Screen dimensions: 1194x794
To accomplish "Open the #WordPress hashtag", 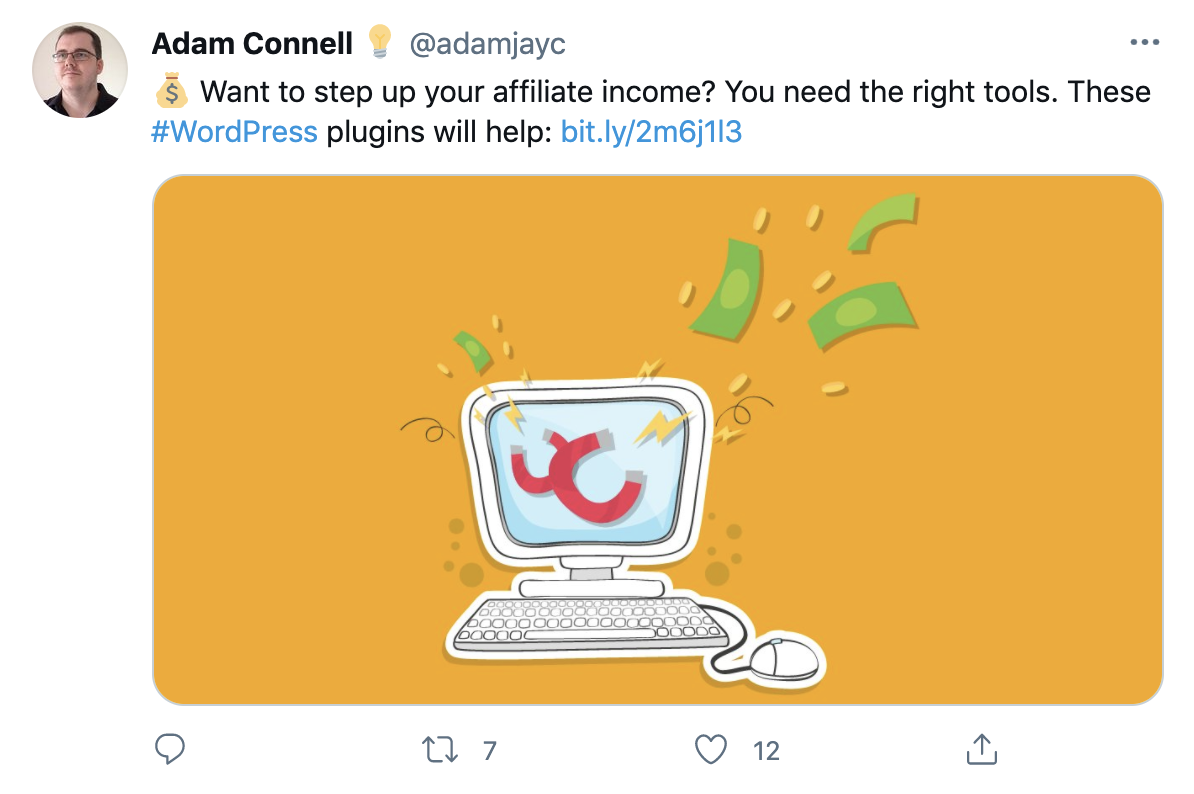I will tap(235, 132).
